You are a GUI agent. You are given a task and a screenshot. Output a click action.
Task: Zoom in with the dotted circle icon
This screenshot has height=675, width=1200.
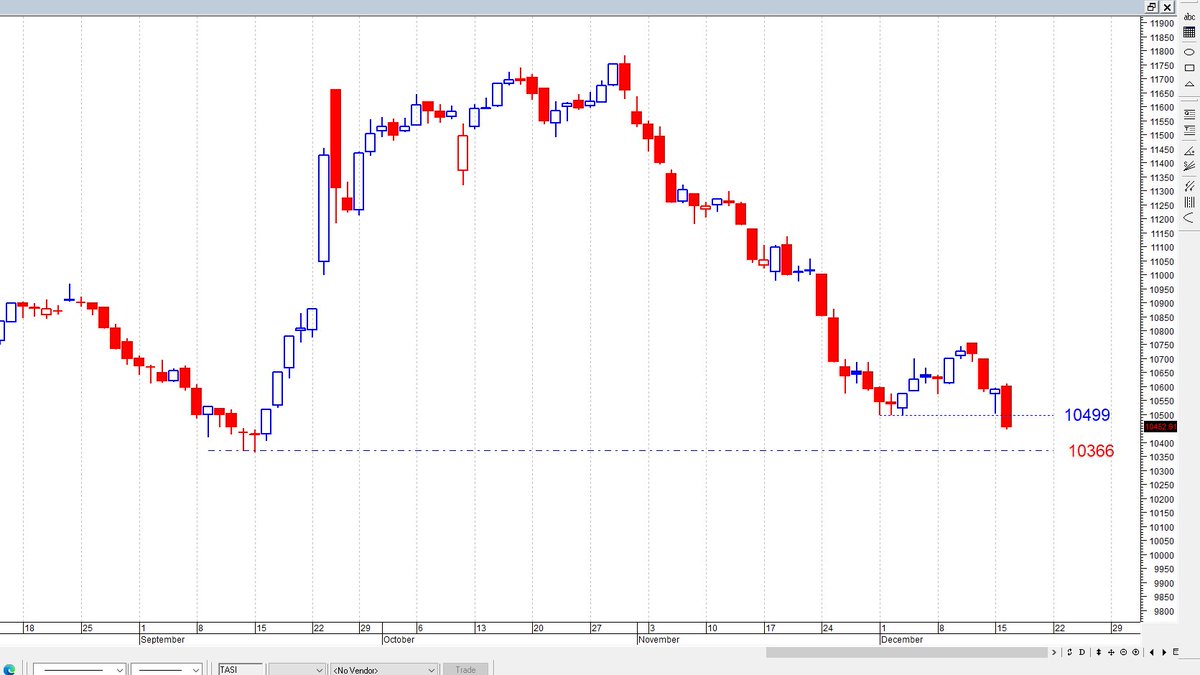(1135, 652)
